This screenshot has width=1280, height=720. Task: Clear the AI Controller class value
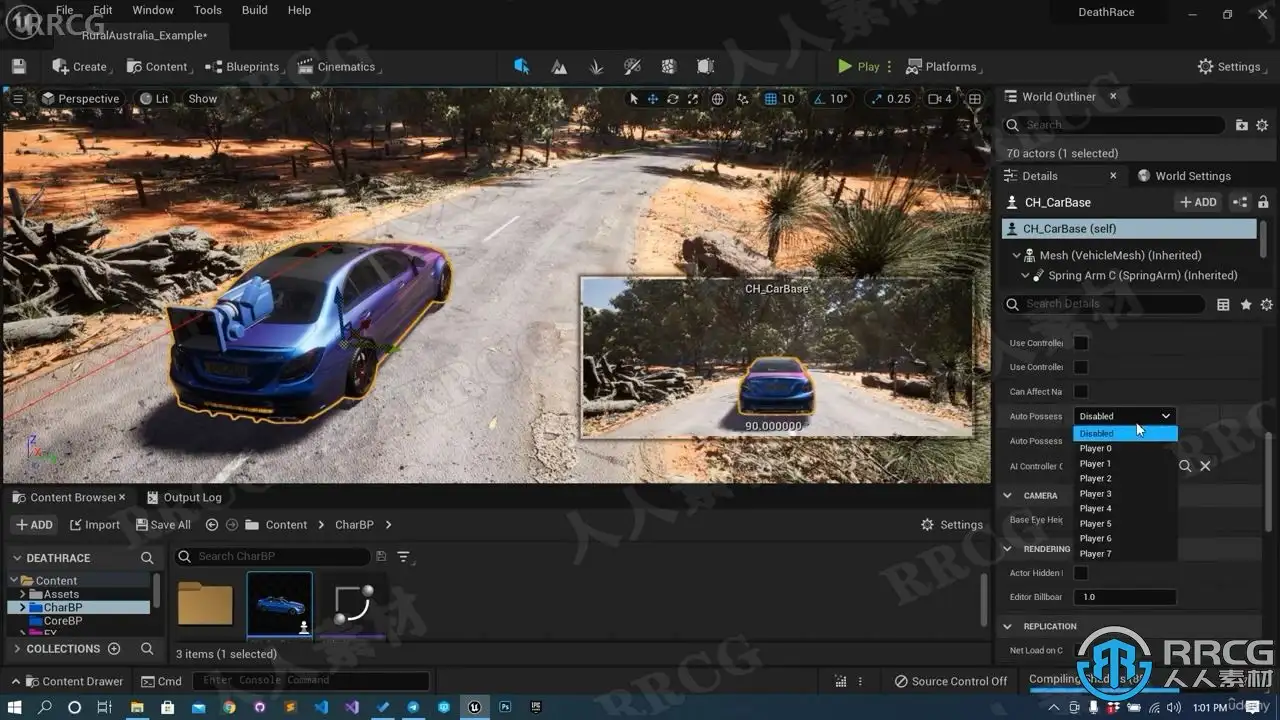coord(1205,466)
